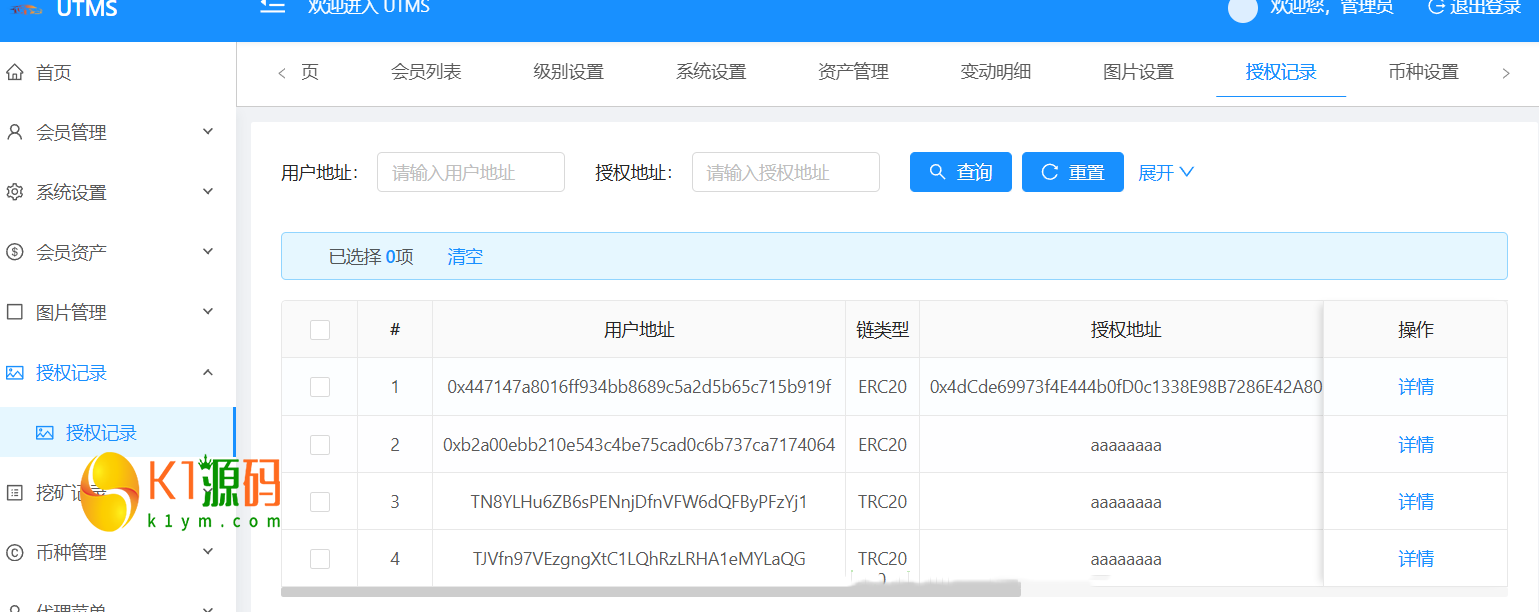Click the selected 授权记录 submenu picture icon
This screenshot has width=1539, height=612.
(45, 432)
